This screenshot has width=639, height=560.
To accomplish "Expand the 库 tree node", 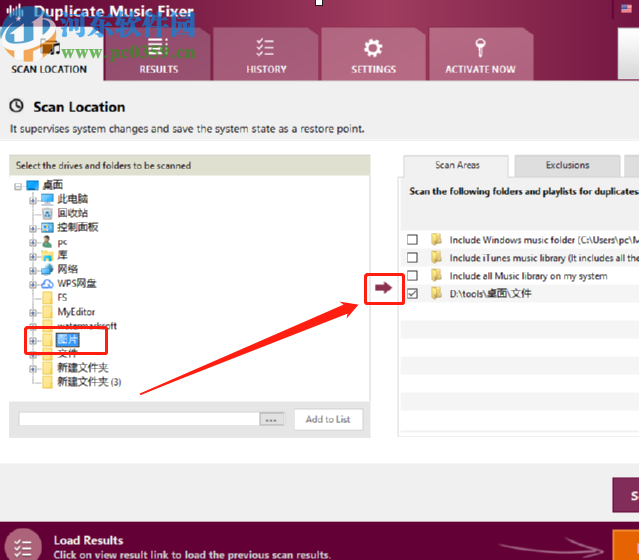I will 33,257.
